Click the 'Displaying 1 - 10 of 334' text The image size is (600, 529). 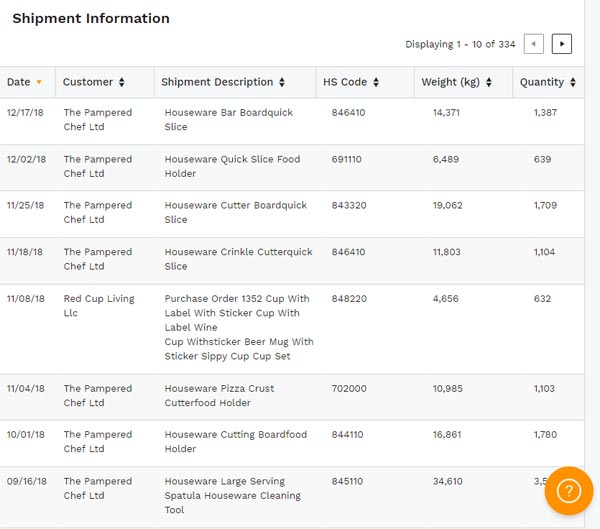tap(460, 44)
